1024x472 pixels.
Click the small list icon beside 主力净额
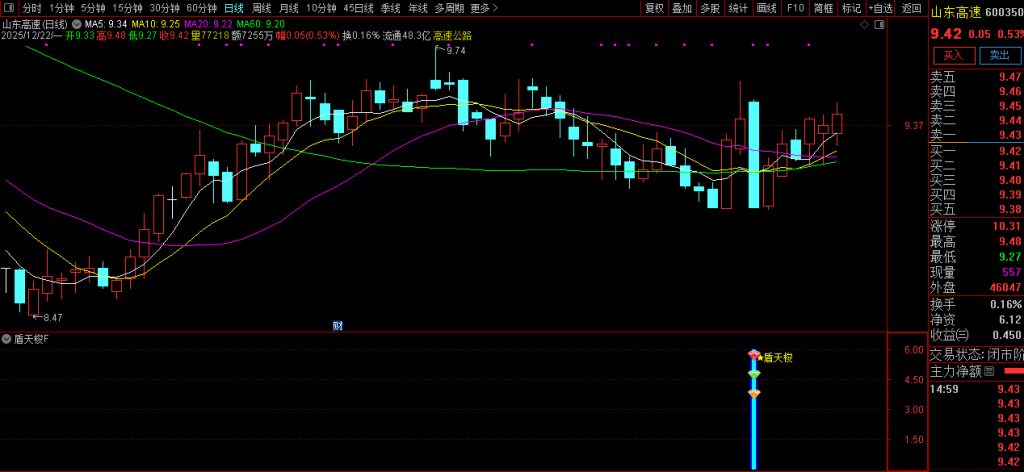(989, 371)
